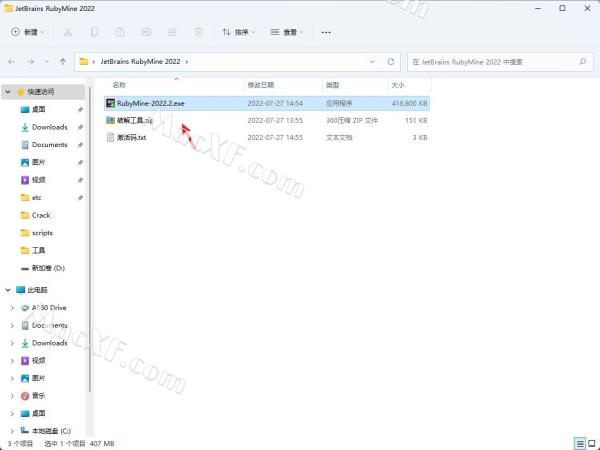Select RubyMine-2022.2.exe file
The width and height of the screenshot is (600, 450).
coord(267,103)
